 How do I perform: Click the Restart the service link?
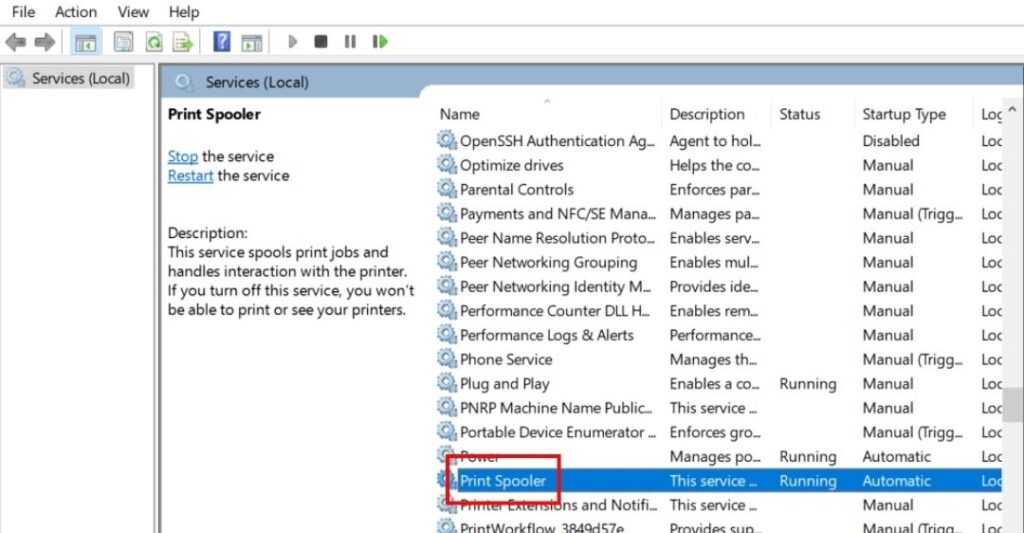tap(190, 175)
